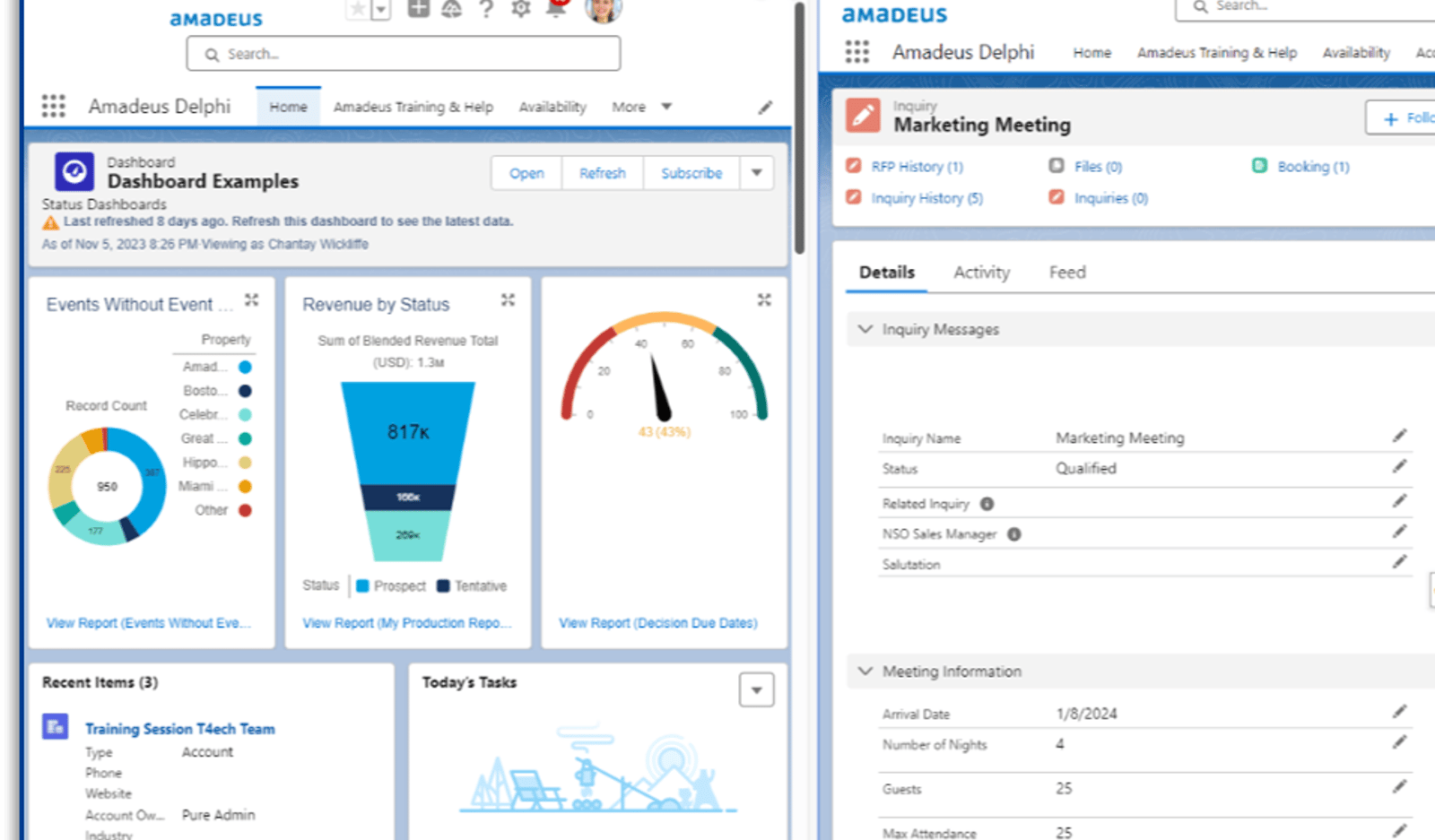Click the search magnifier in right window

pyautogui.click(x=1200, y=6)
